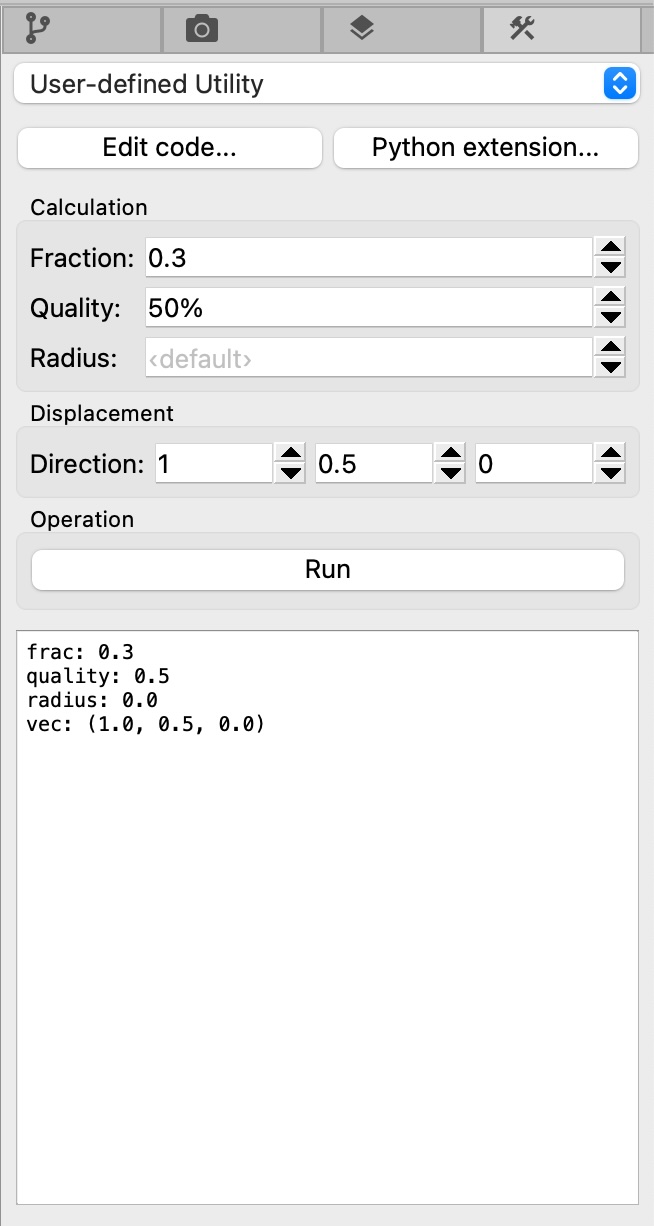Click the Quality input field

click(368, 308)
